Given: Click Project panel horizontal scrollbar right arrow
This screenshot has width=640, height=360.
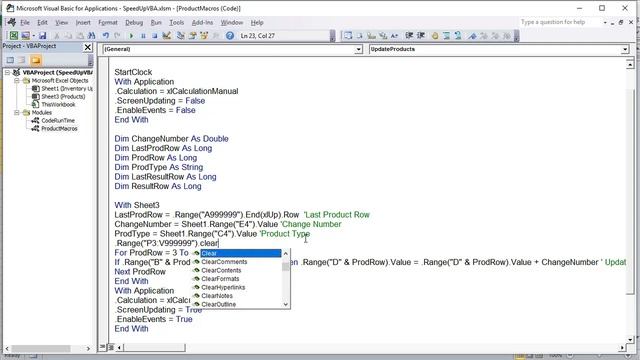Looking at the screenshot, I should 88,349.
